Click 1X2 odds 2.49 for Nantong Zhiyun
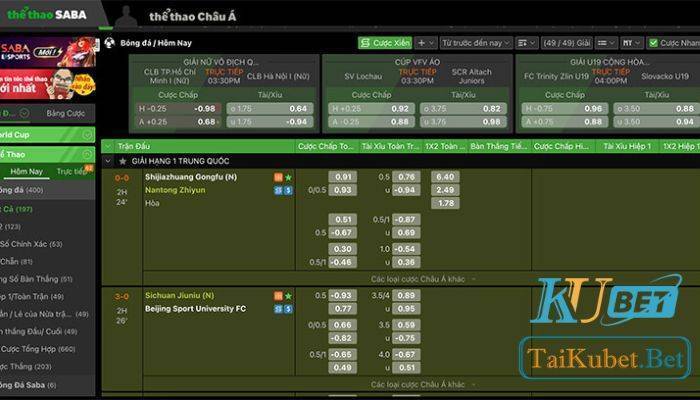The image size is (700, 400). (446, 190)
